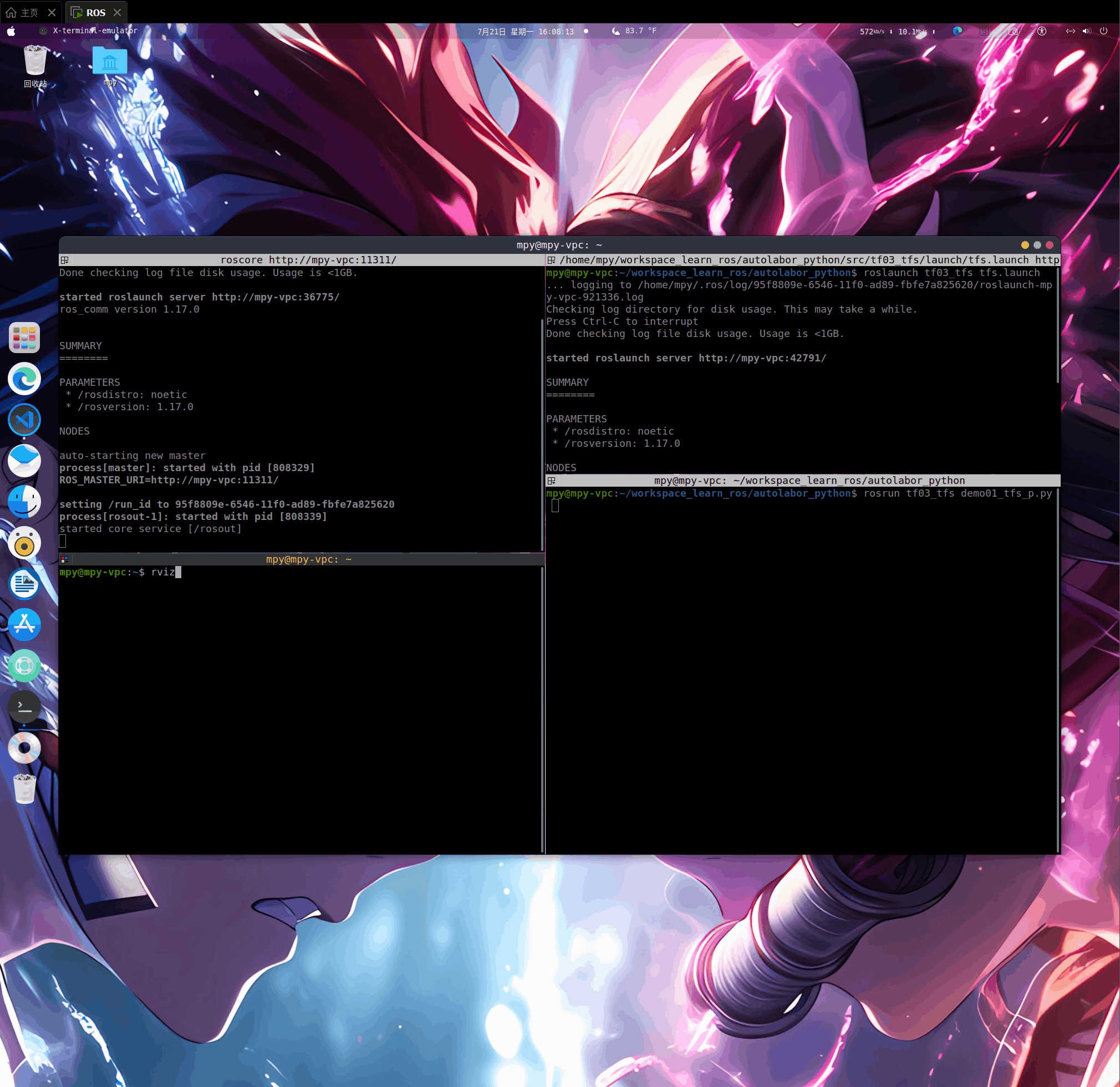Click the accessibility icon in top bar
The image size is (1120, 1087).
[x=1042, y=32]
